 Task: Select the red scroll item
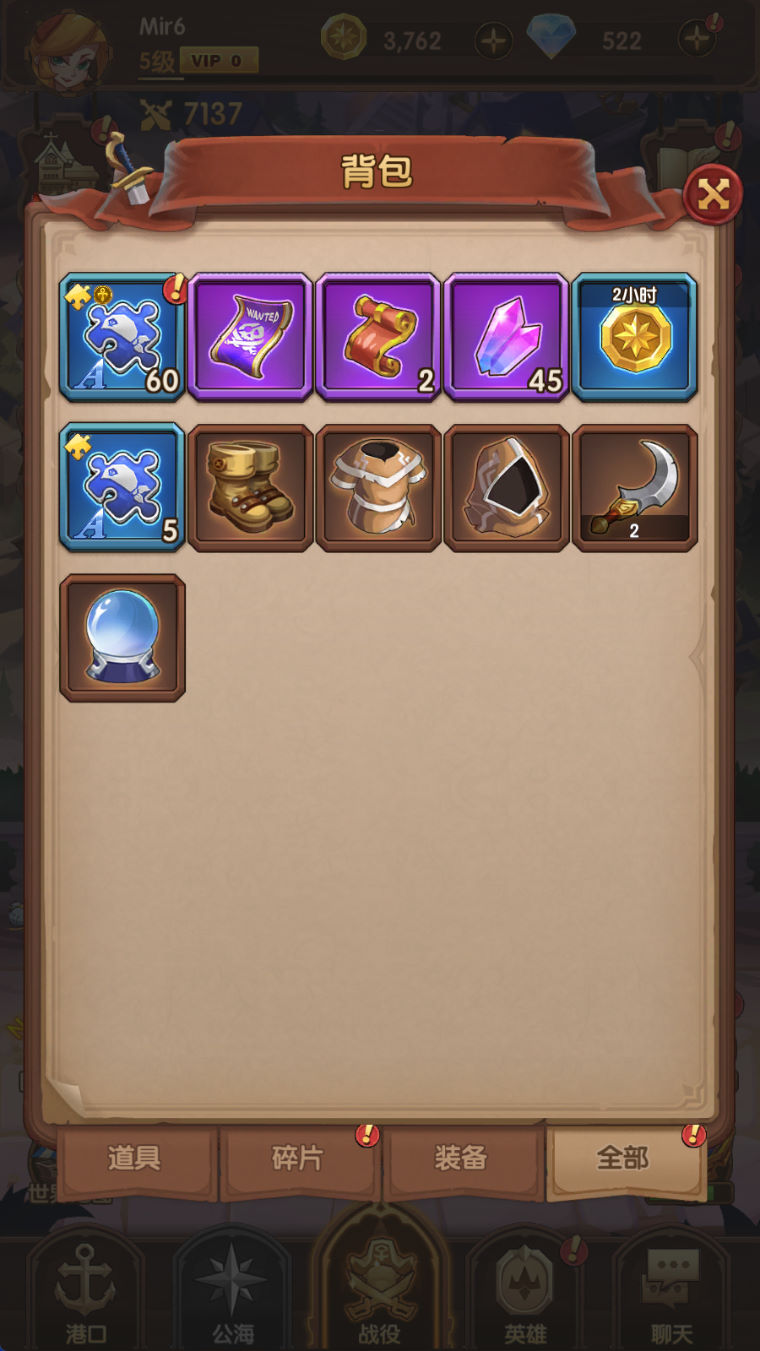coord(379,337)
